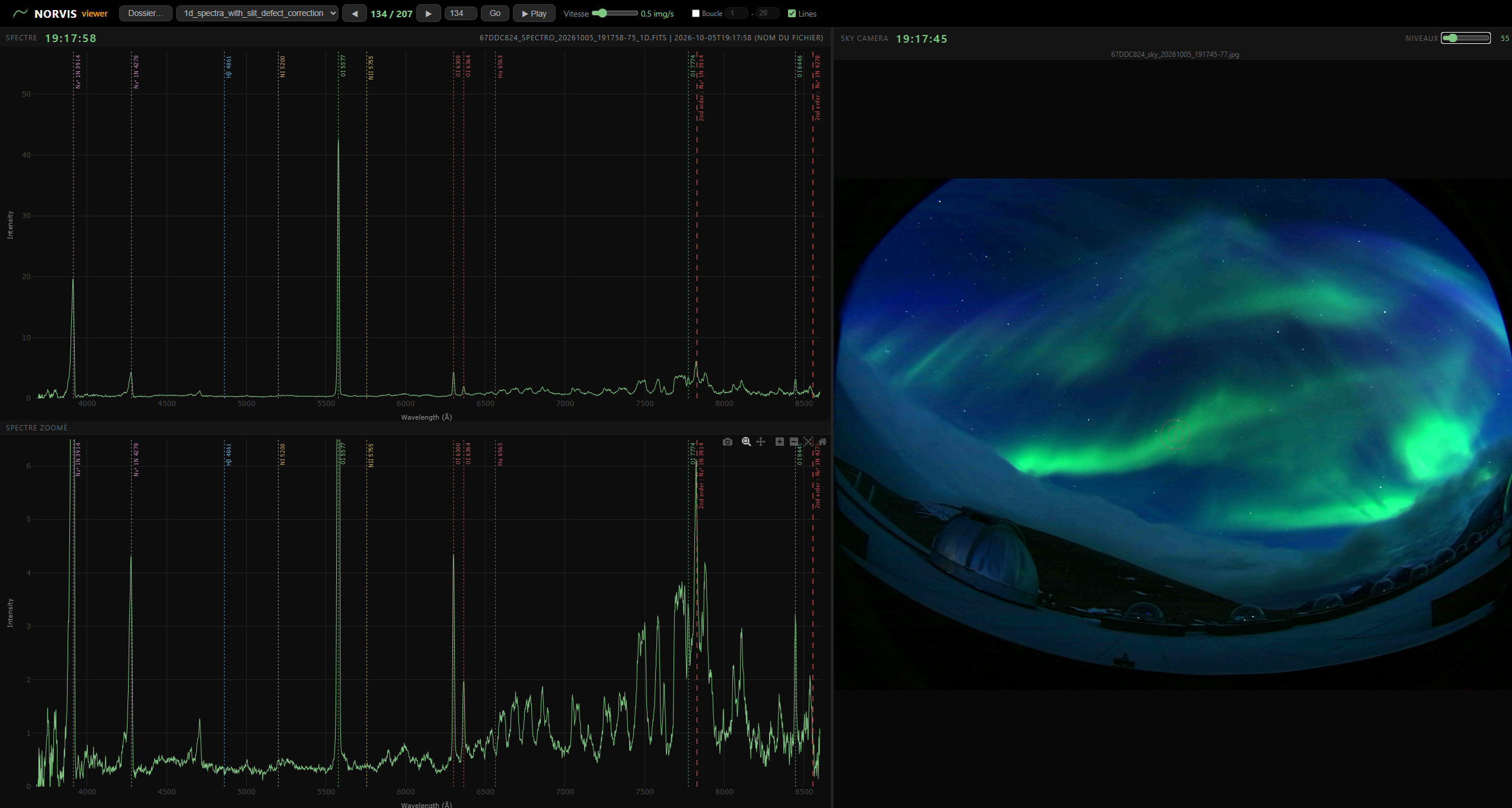Open the Dossier folder chooser
1512x808 pixels.
[x=146, y=13]
